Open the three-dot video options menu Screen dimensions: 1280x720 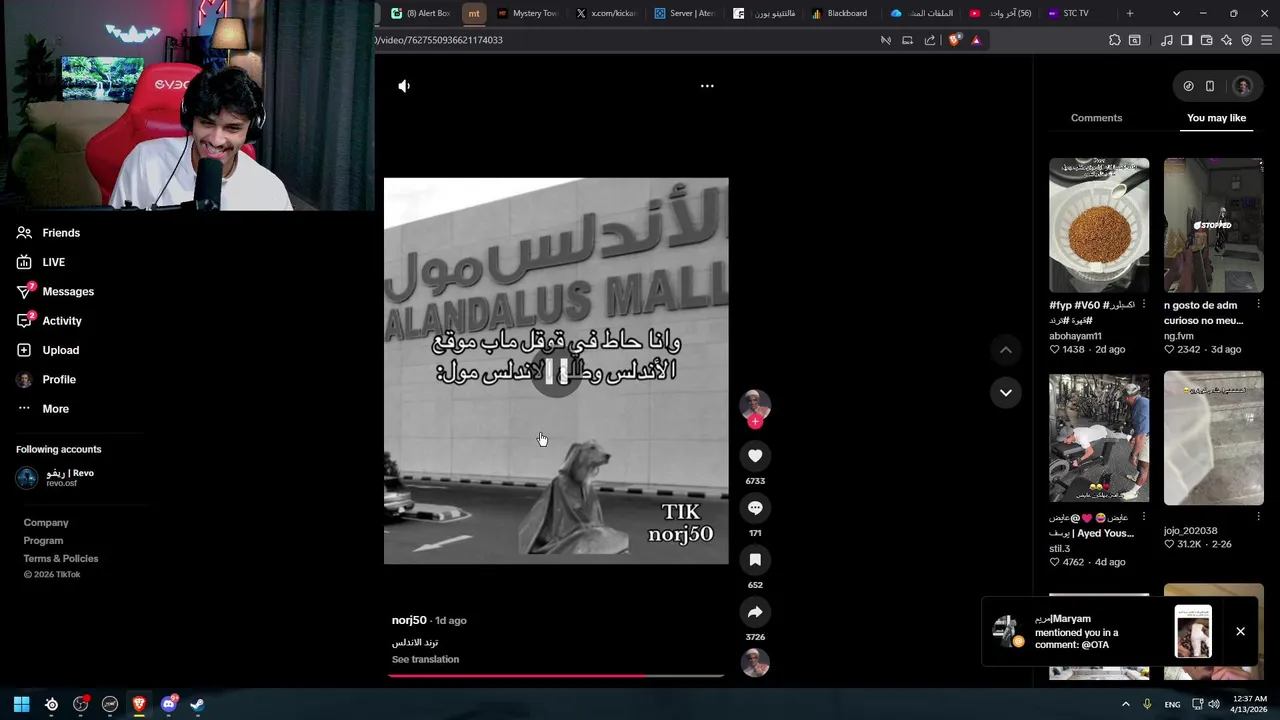click(707, 86)
